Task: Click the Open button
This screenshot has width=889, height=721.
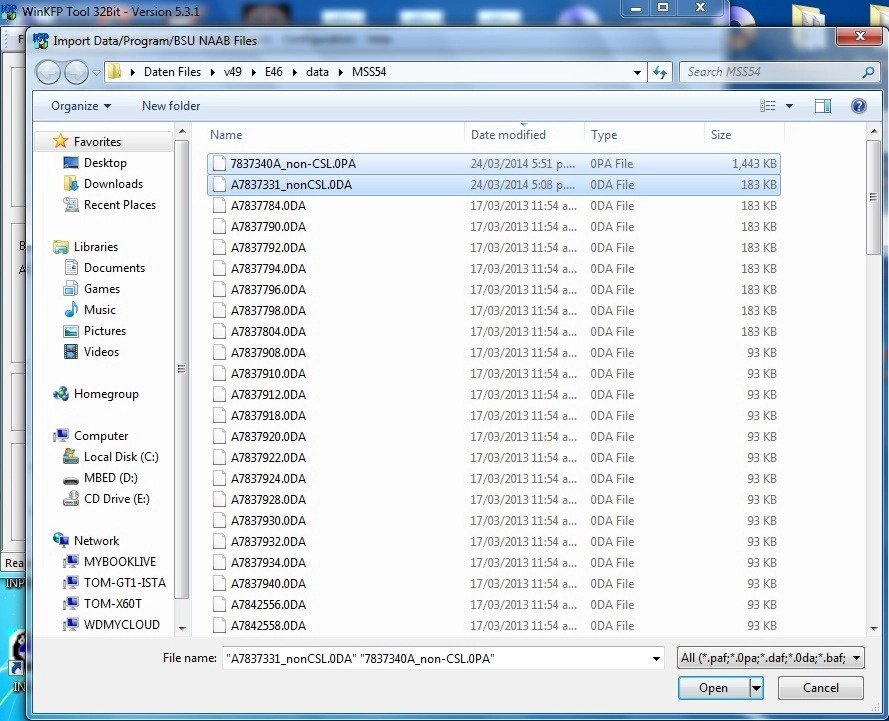Action: coord(713,688)
